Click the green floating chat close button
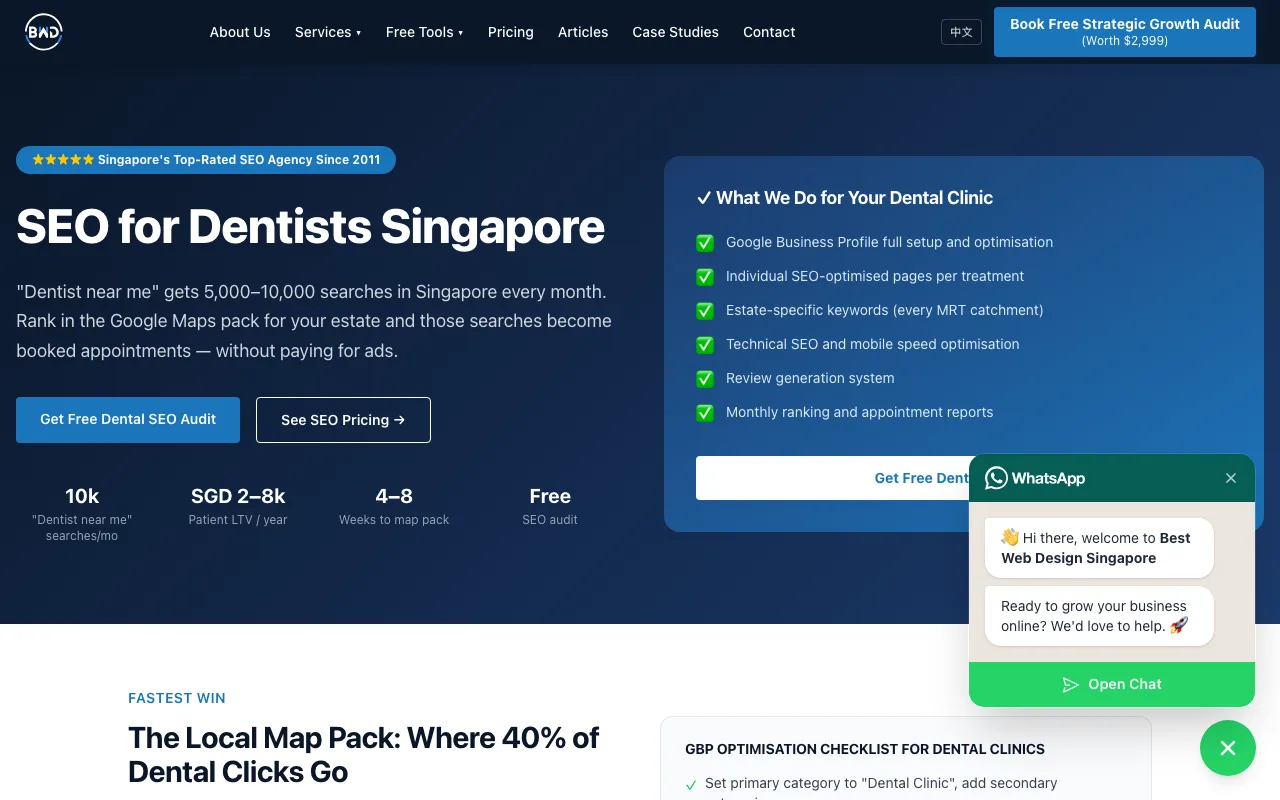The image size is (1280, 800). coord(1228,748)
